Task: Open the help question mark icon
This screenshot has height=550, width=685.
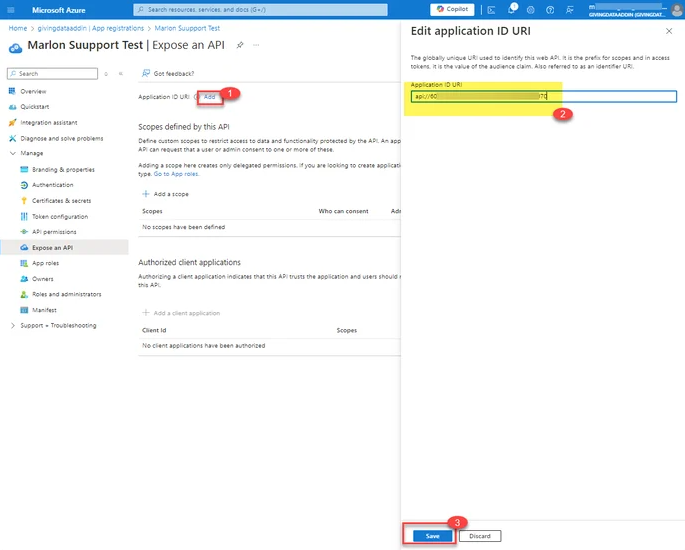Action: pyautogui.click(x=550, y=10)
